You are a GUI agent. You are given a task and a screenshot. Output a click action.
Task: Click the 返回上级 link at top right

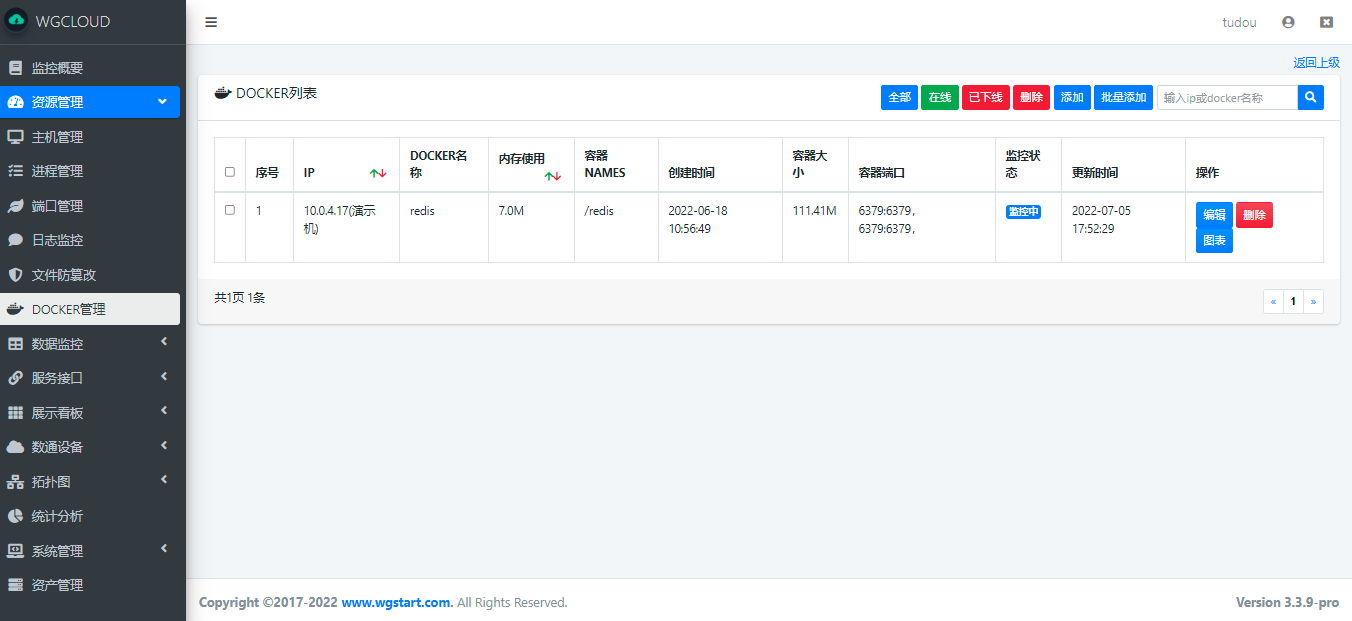pos(1315,61)
